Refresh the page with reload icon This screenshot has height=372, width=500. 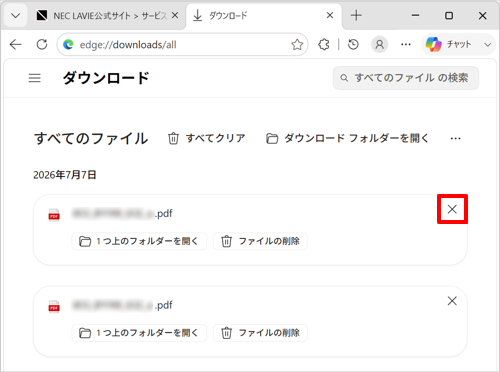point(42,44)
